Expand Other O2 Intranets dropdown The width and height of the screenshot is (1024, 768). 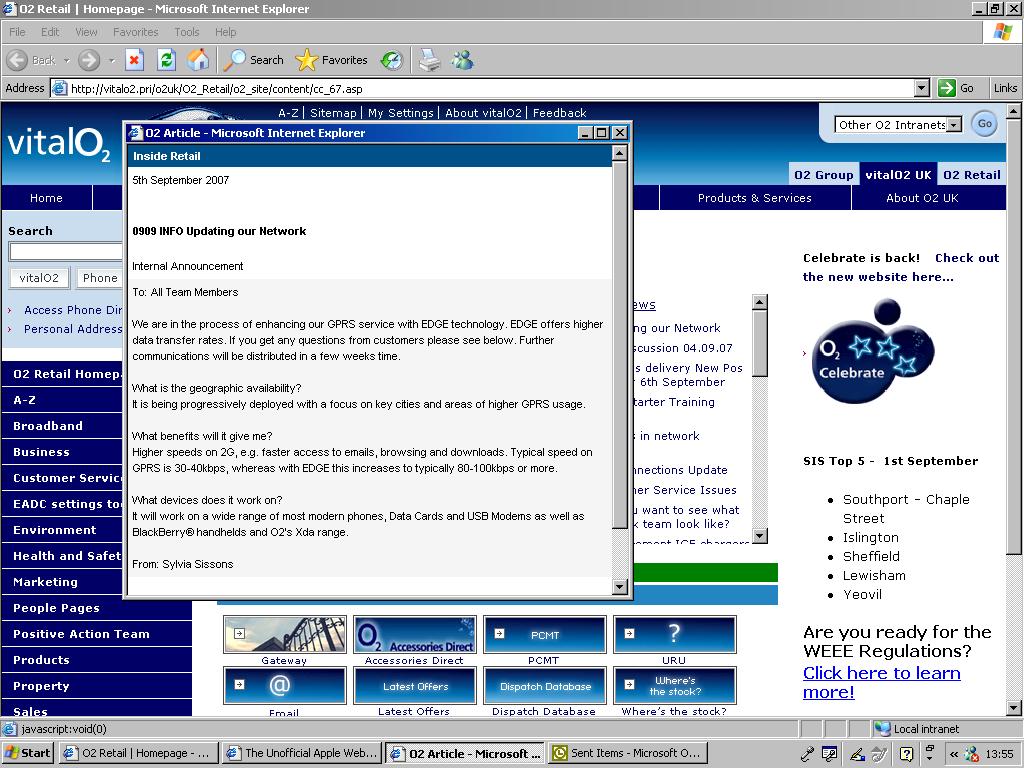tap(954, 125)
